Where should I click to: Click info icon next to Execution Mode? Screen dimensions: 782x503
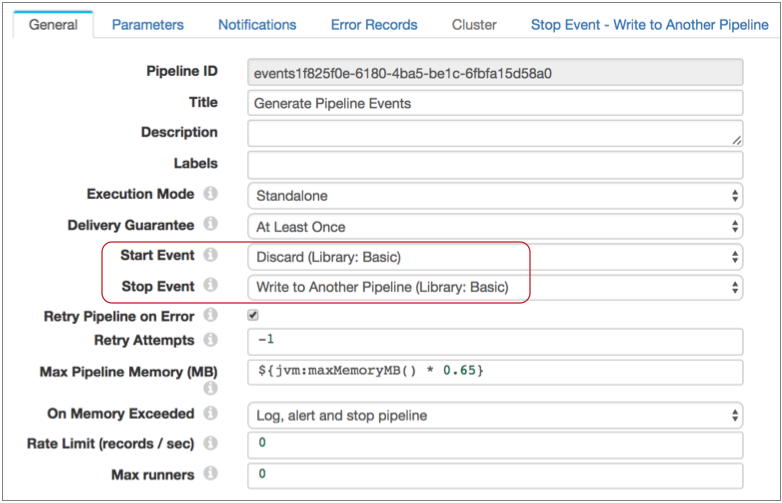(x=211, y=194)
